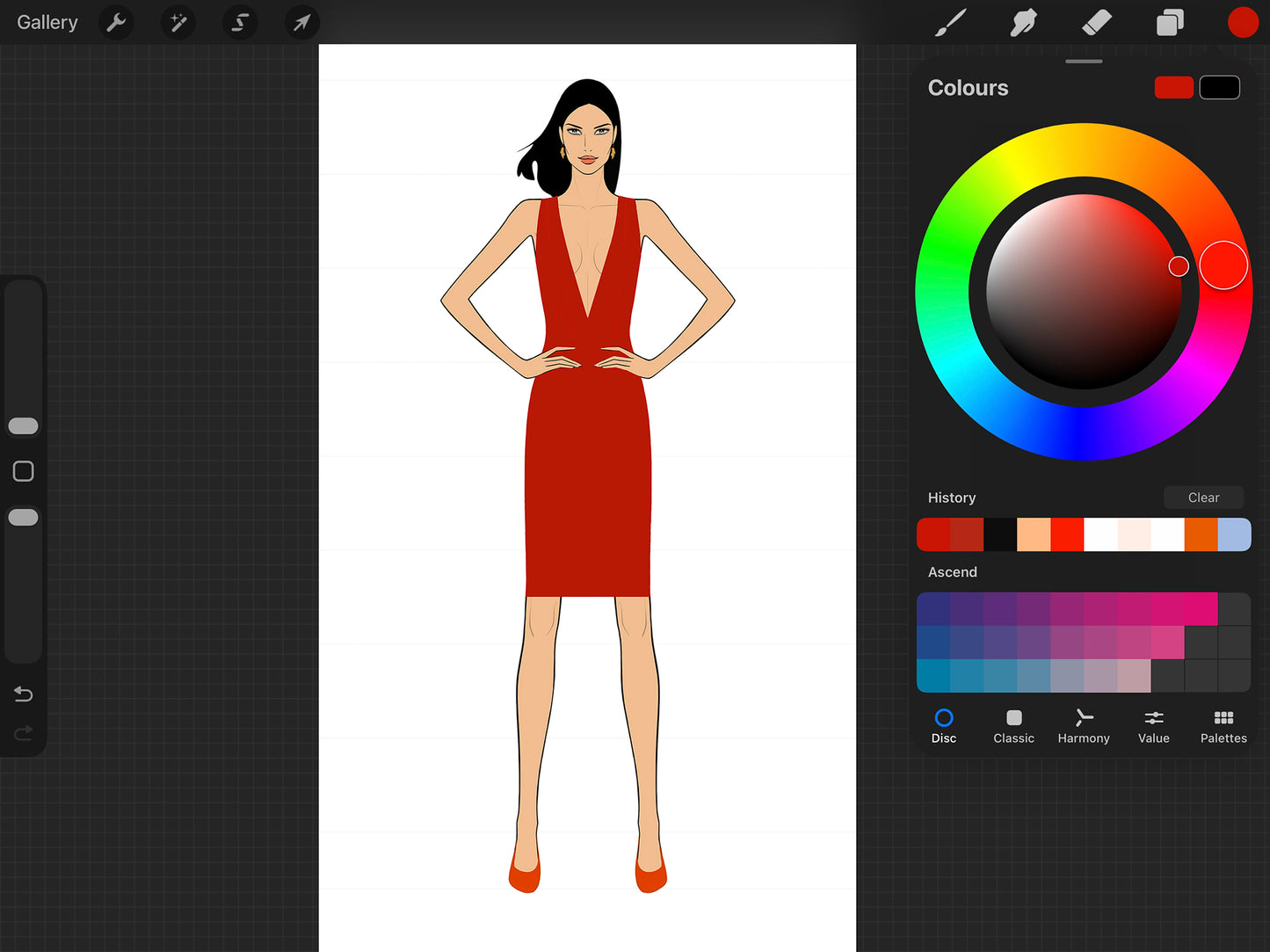Open the Adjustments magic wand menu
Image resolution: width=1270 pixels, height=952 pixels.
pos(178,22)
